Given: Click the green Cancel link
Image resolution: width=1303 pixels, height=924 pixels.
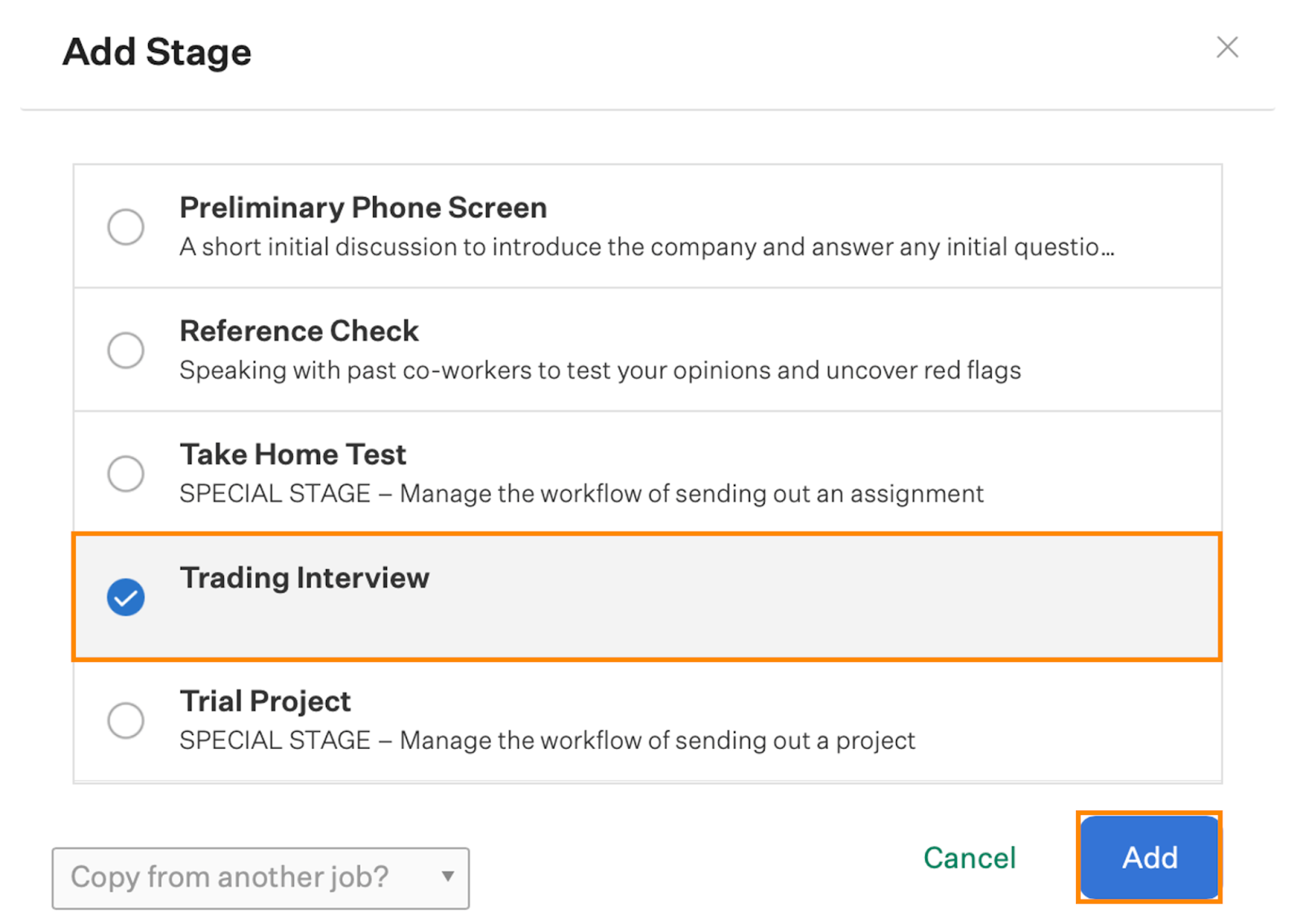Looking at the screenshot, I should 969,858.
